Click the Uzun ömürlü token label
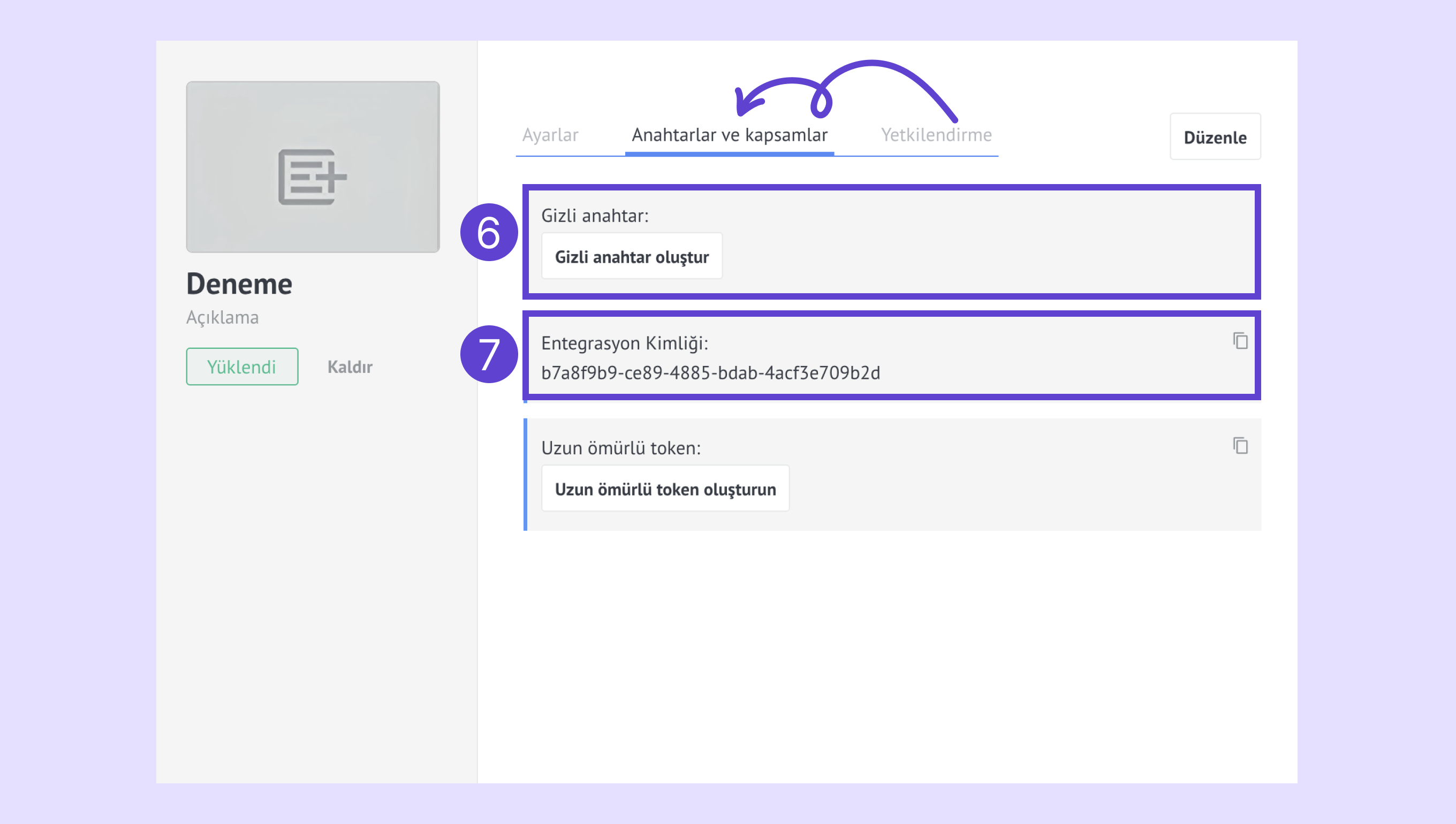The height and width of the screenshot is (824, 1456). click(x=620, y=448)
